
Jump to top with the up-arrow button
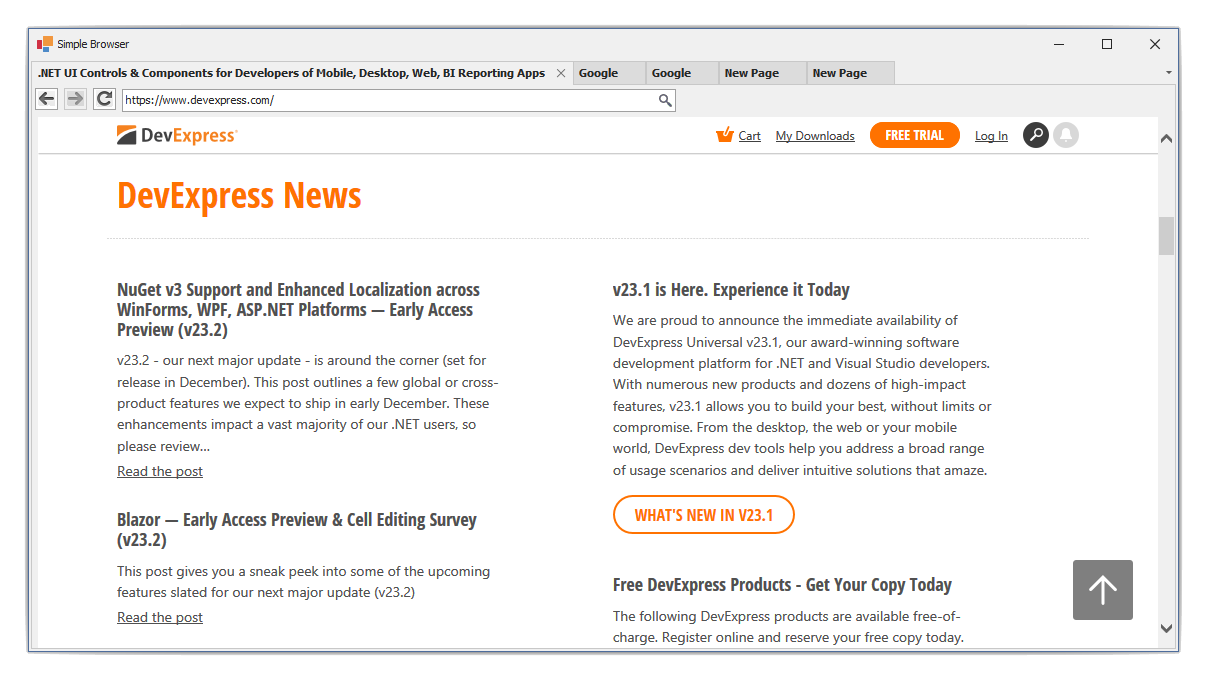pyautogui.click(x=1103, y=590)
